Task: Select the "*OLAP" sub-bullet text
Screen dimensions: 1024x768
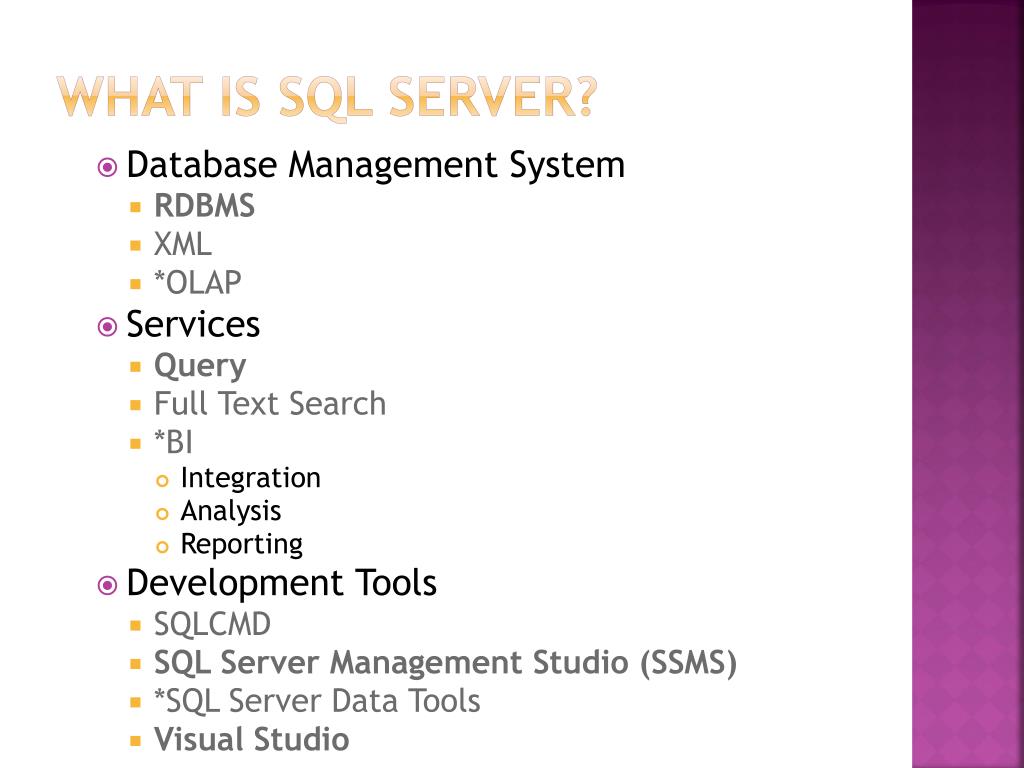Action: pyautogui.click(x=198, y=283)
